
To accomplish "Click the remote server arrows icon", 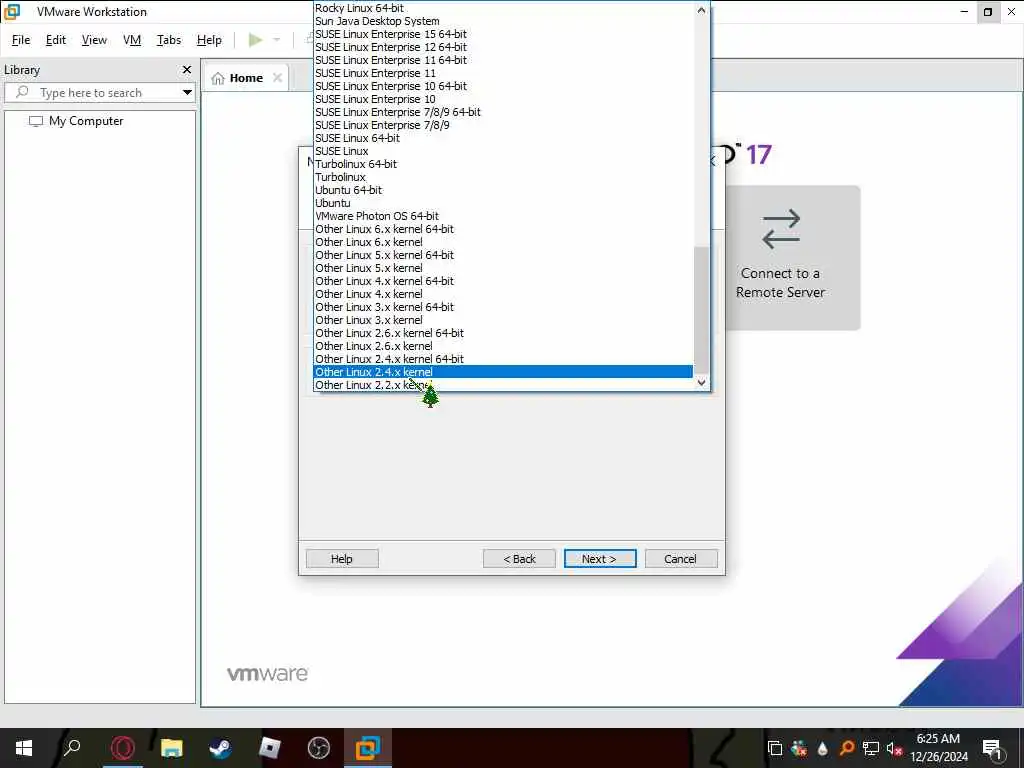I will tap(781, 229).
